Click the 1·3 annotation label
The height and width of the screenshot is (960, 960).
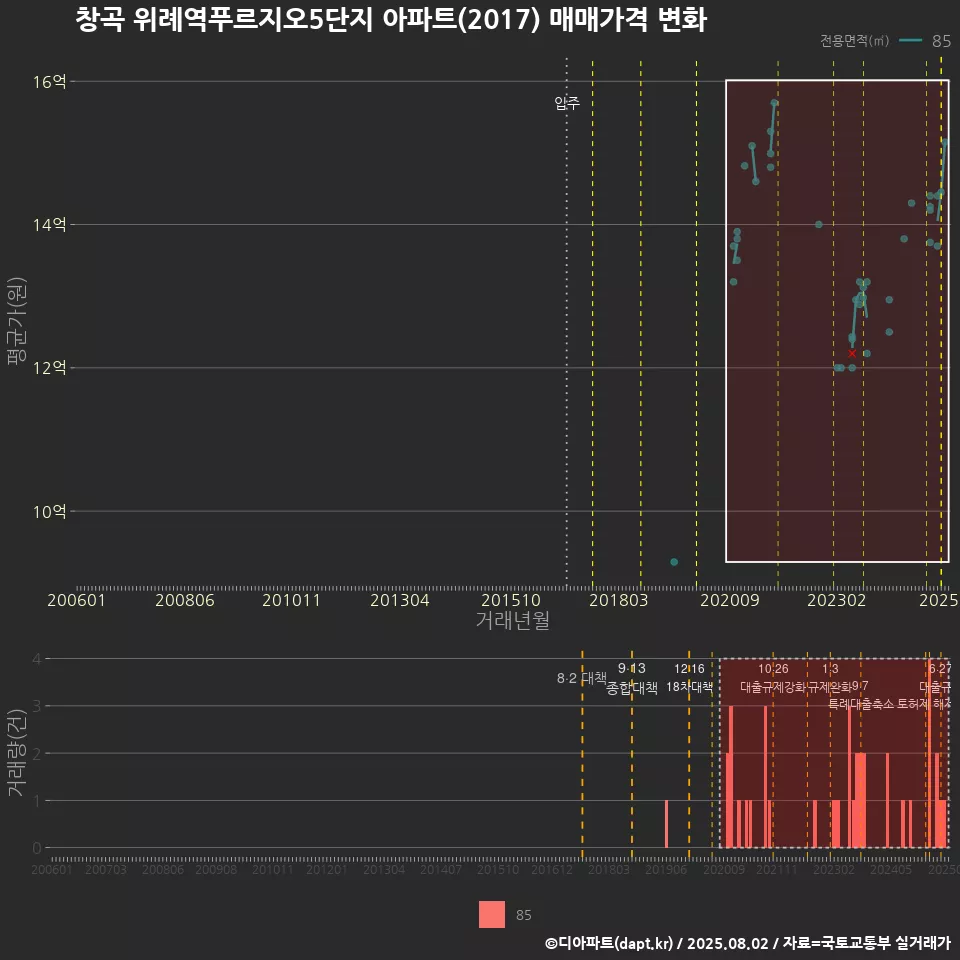(x=830, y=669)
